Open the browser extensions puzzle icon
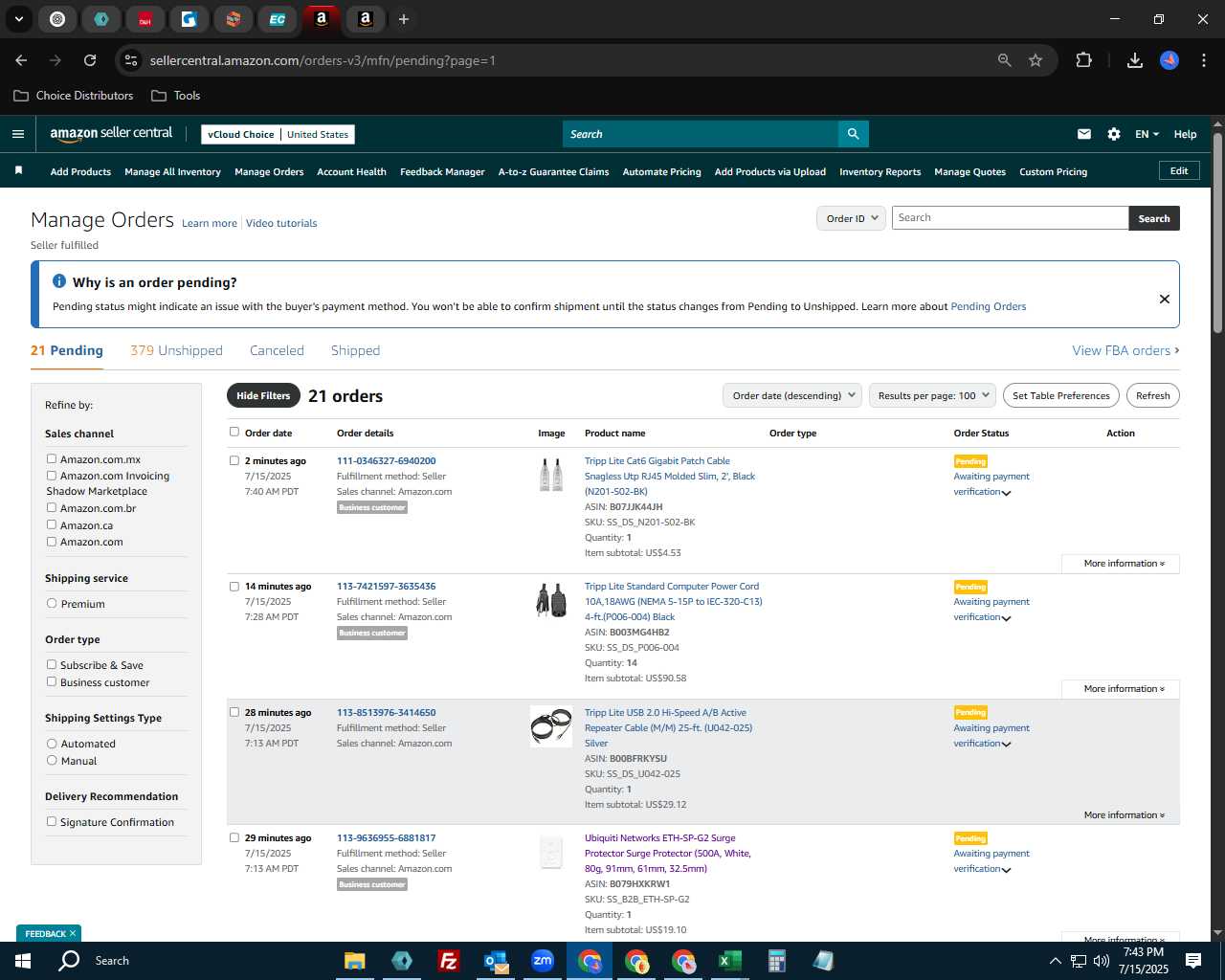 [1083, 60]
